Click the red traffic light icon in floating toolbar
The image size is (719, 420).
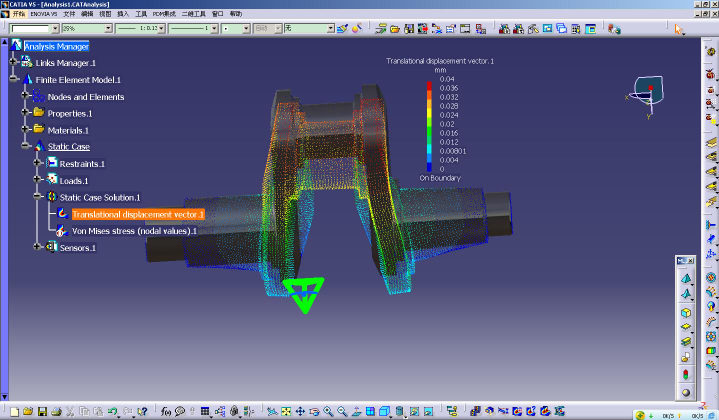686,374
